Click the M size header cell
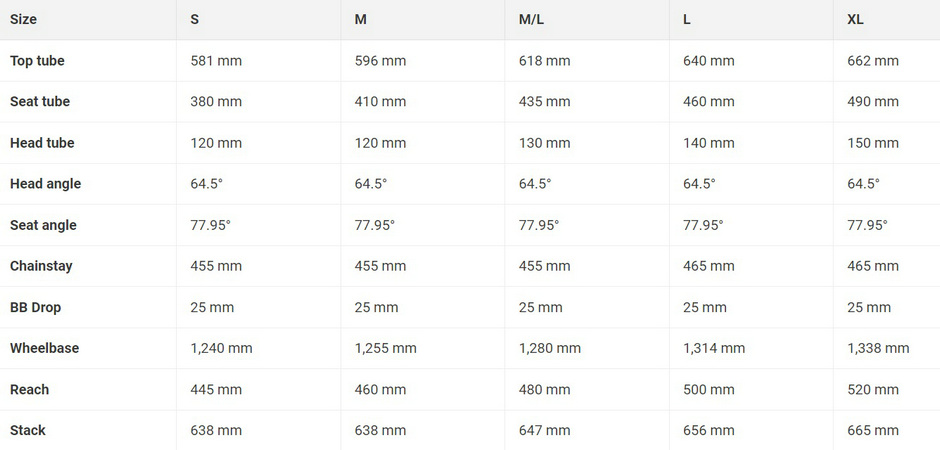 click(x=360, y=19)
